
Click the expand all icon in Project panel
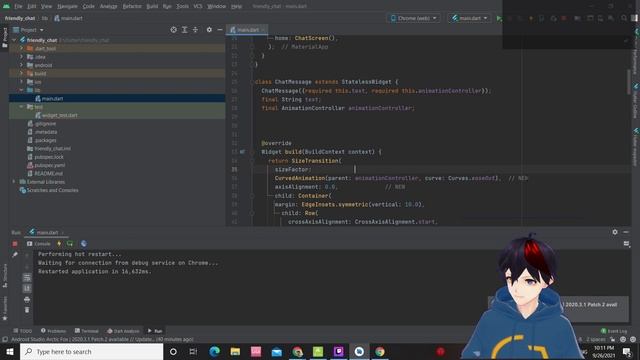coord(184,30)
